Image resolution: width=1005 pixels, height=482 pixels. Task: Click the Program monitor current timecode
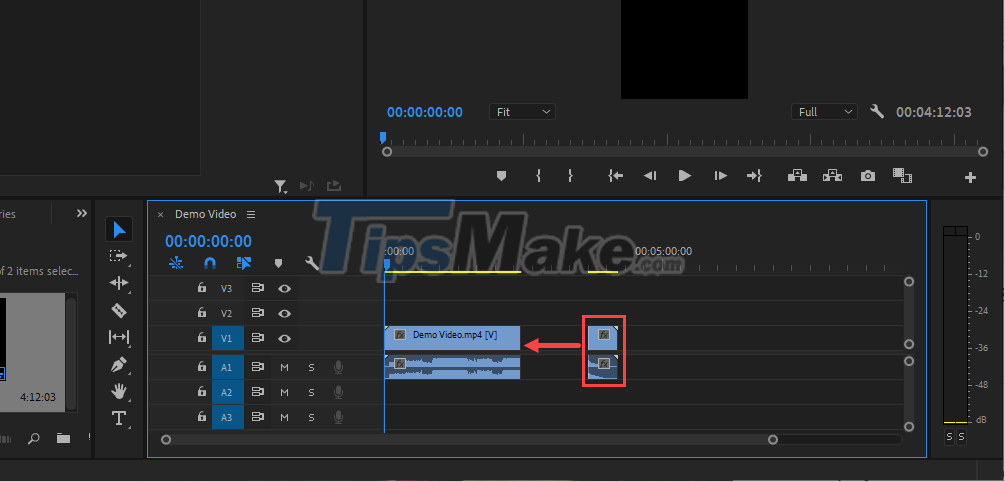click(425, 112)
